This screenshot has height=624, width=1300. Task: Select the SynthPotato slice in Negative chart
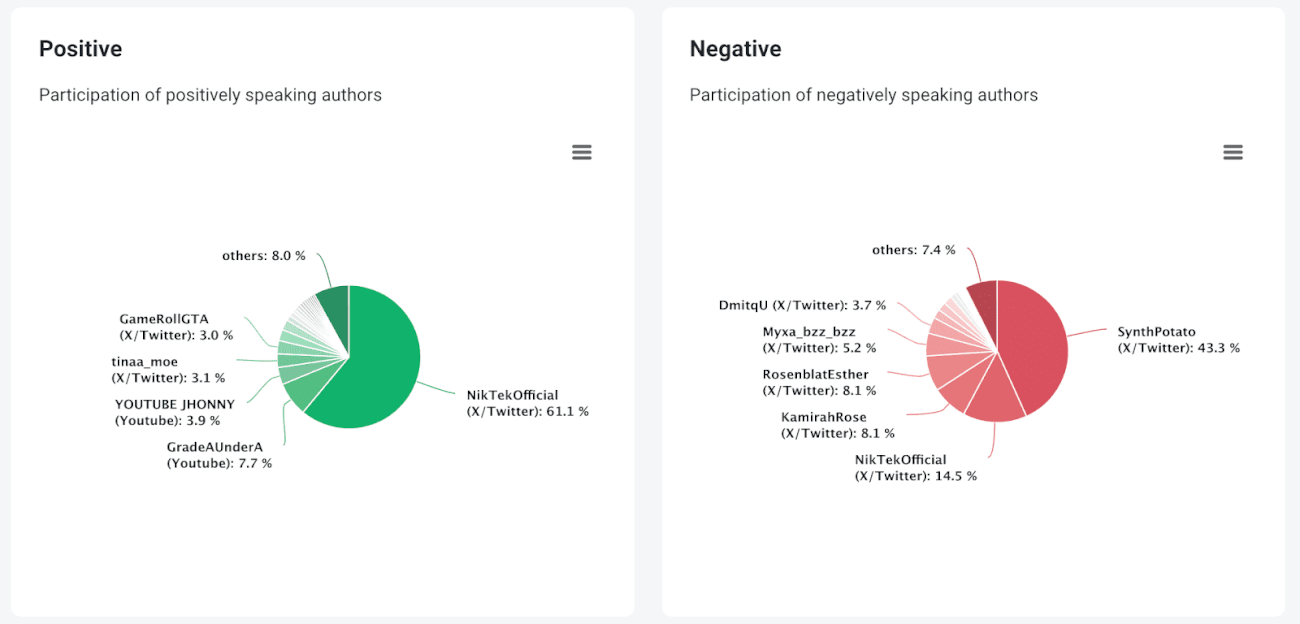[1035, 345]
